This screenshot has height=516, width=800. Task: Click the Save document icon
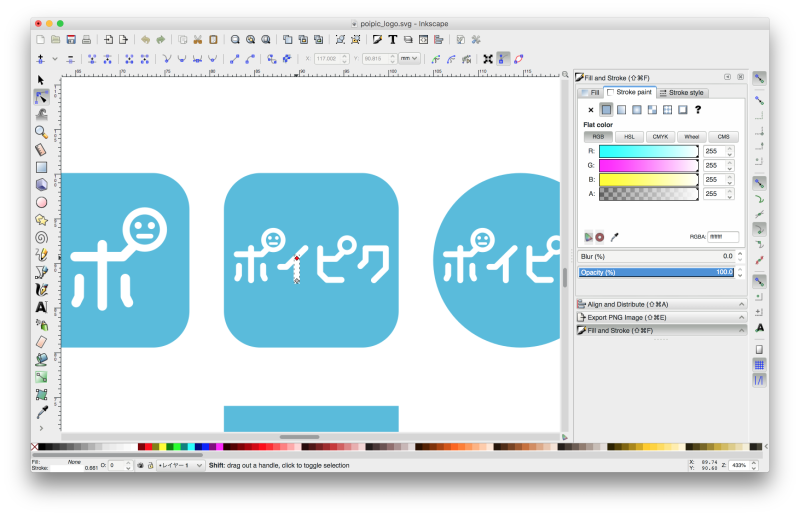(x=71, y=39)
